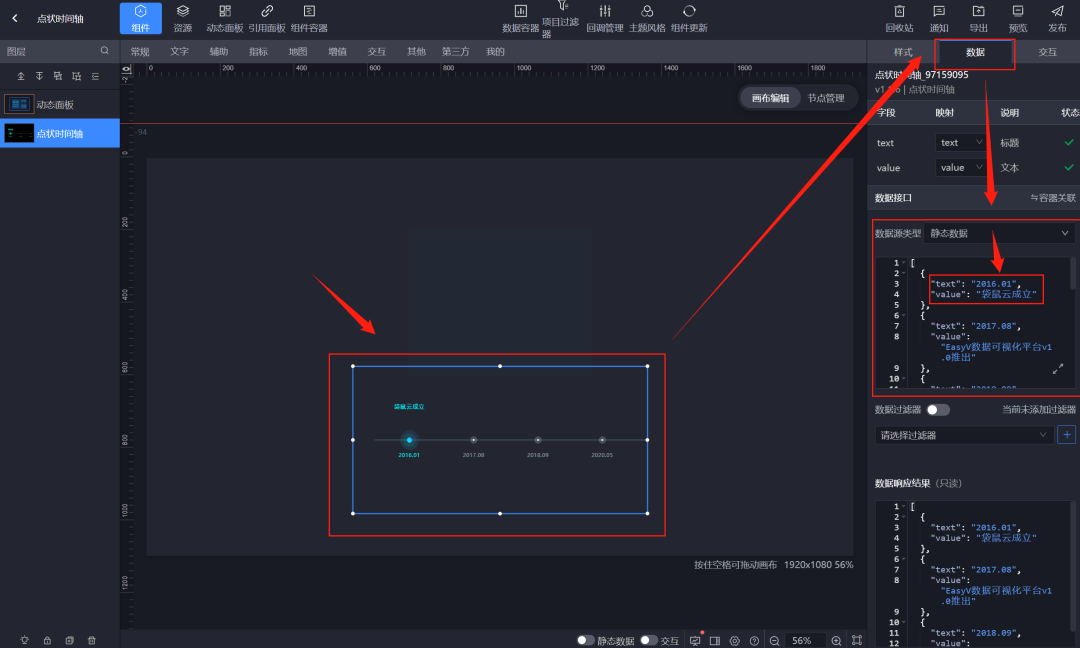Move layer to top icon

click(x=21, y=76)
